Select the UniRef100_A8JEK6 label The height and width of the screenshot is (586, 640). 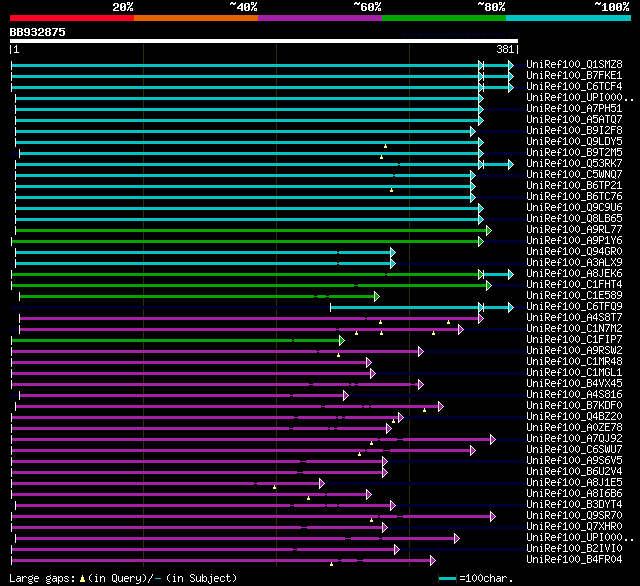click(574, 273)
